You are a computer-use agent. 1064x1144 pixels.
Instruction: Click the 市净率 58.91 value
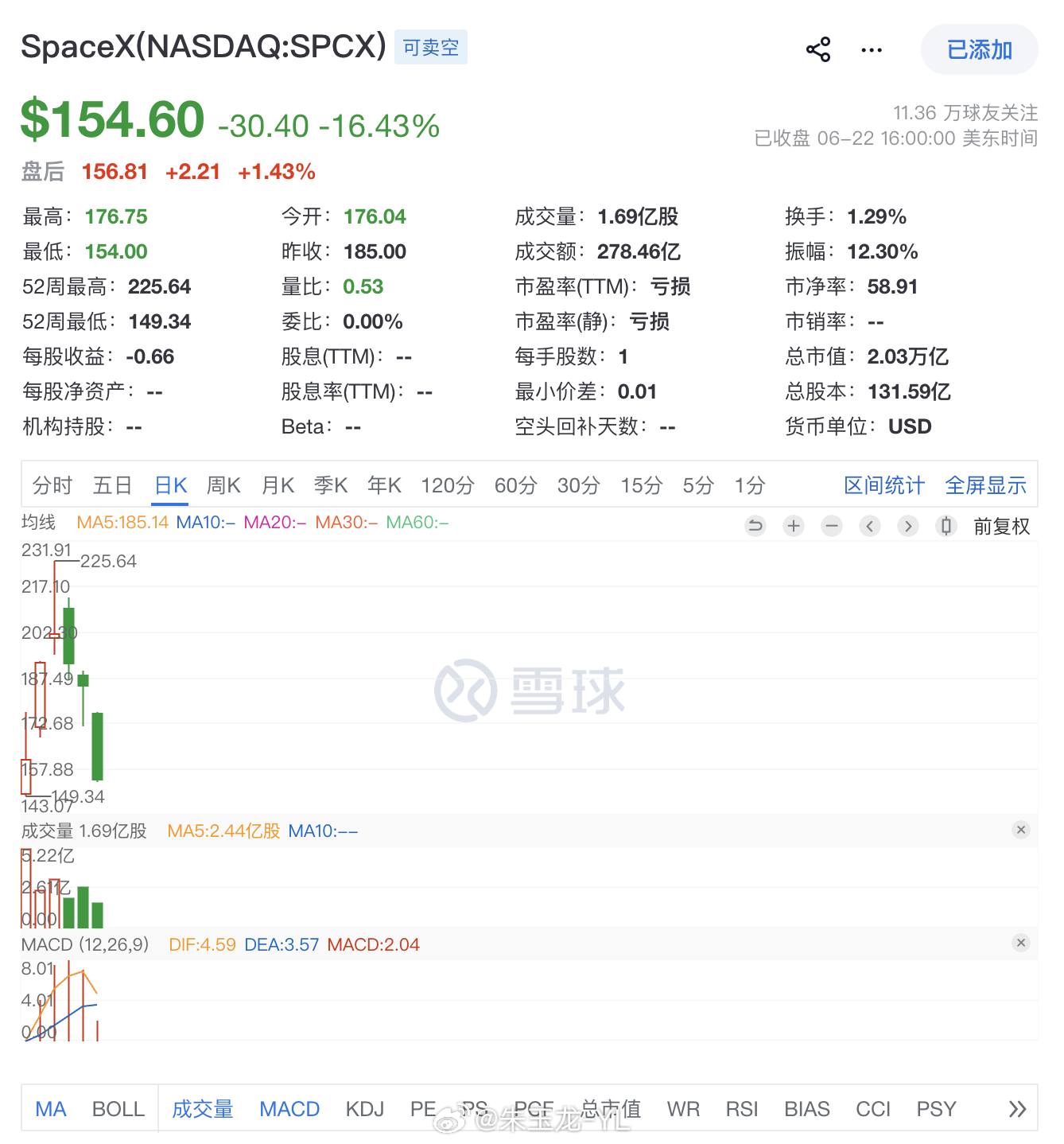point(892,286)
